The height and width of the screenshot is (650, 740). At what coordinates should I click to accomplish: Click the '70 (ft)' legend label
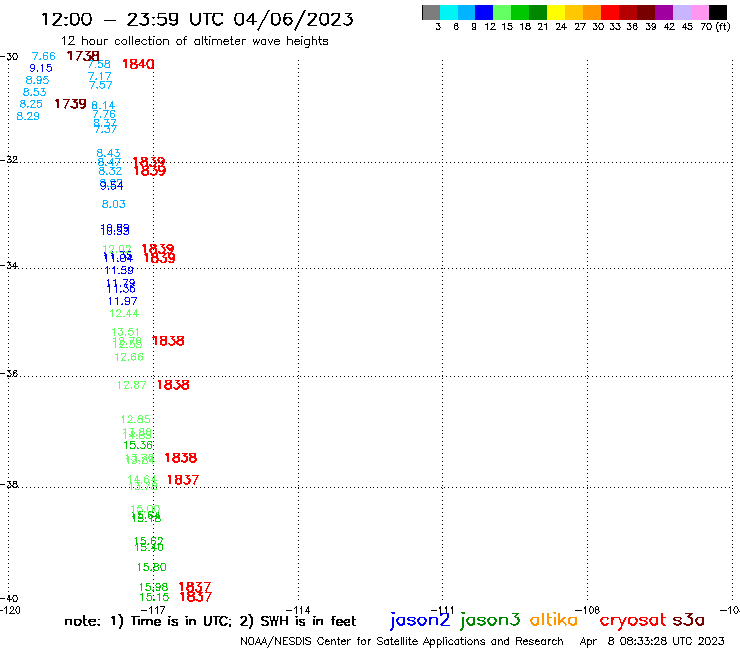[715, 26]
